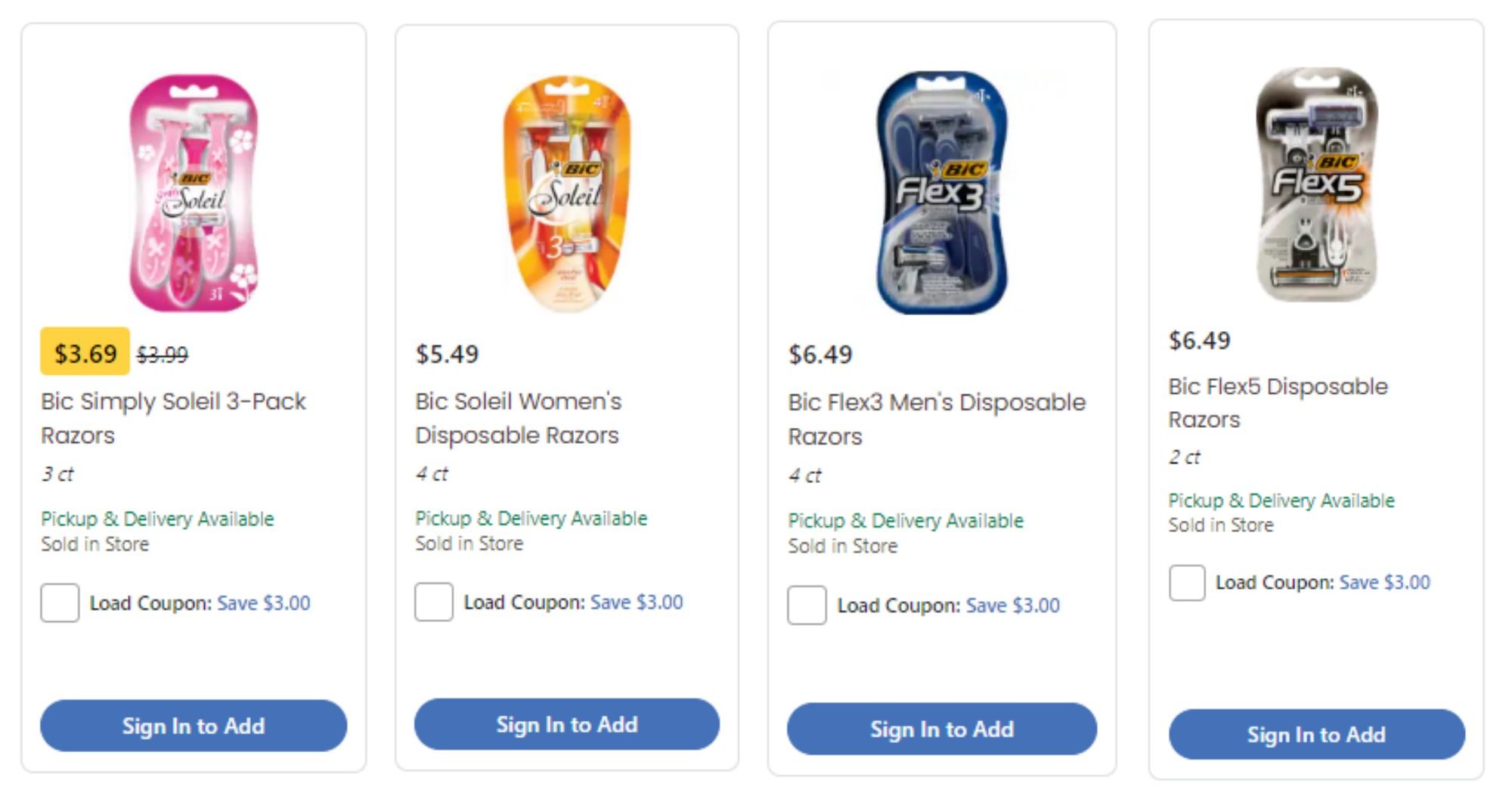This screenshot has height=799, width=1512.
Task: Click the yellow $3.69 sale price badge
Action: (x=85, y=353)
